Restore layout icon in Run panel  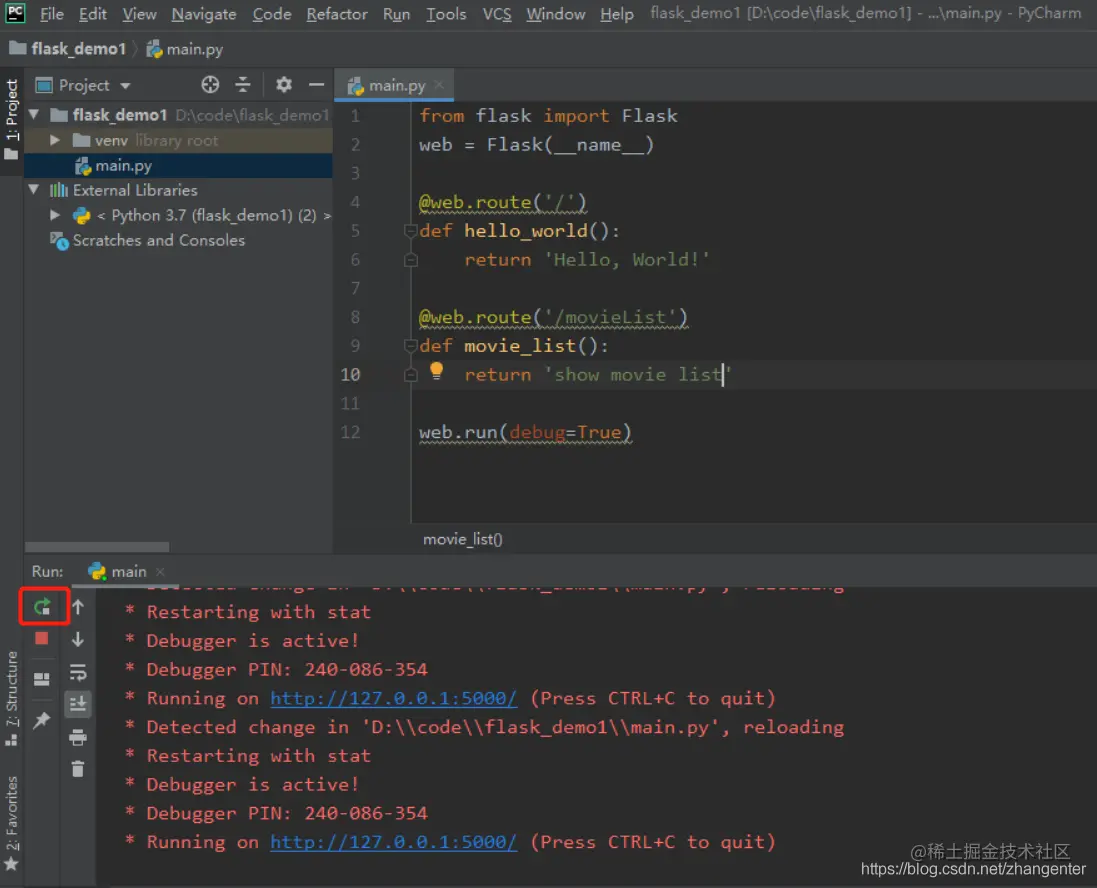[x=42, y=679]
